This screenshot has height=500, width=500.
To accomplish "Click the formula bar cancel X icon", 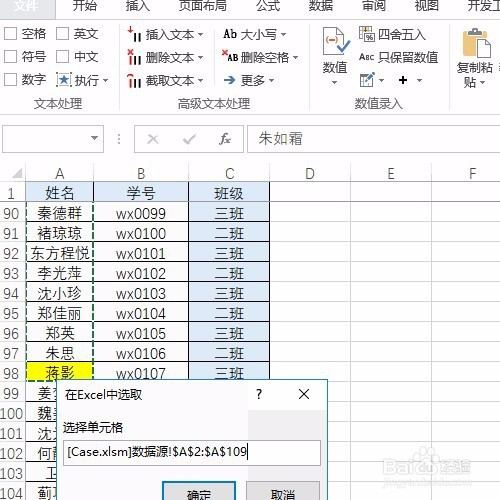I will click(153, 139).
